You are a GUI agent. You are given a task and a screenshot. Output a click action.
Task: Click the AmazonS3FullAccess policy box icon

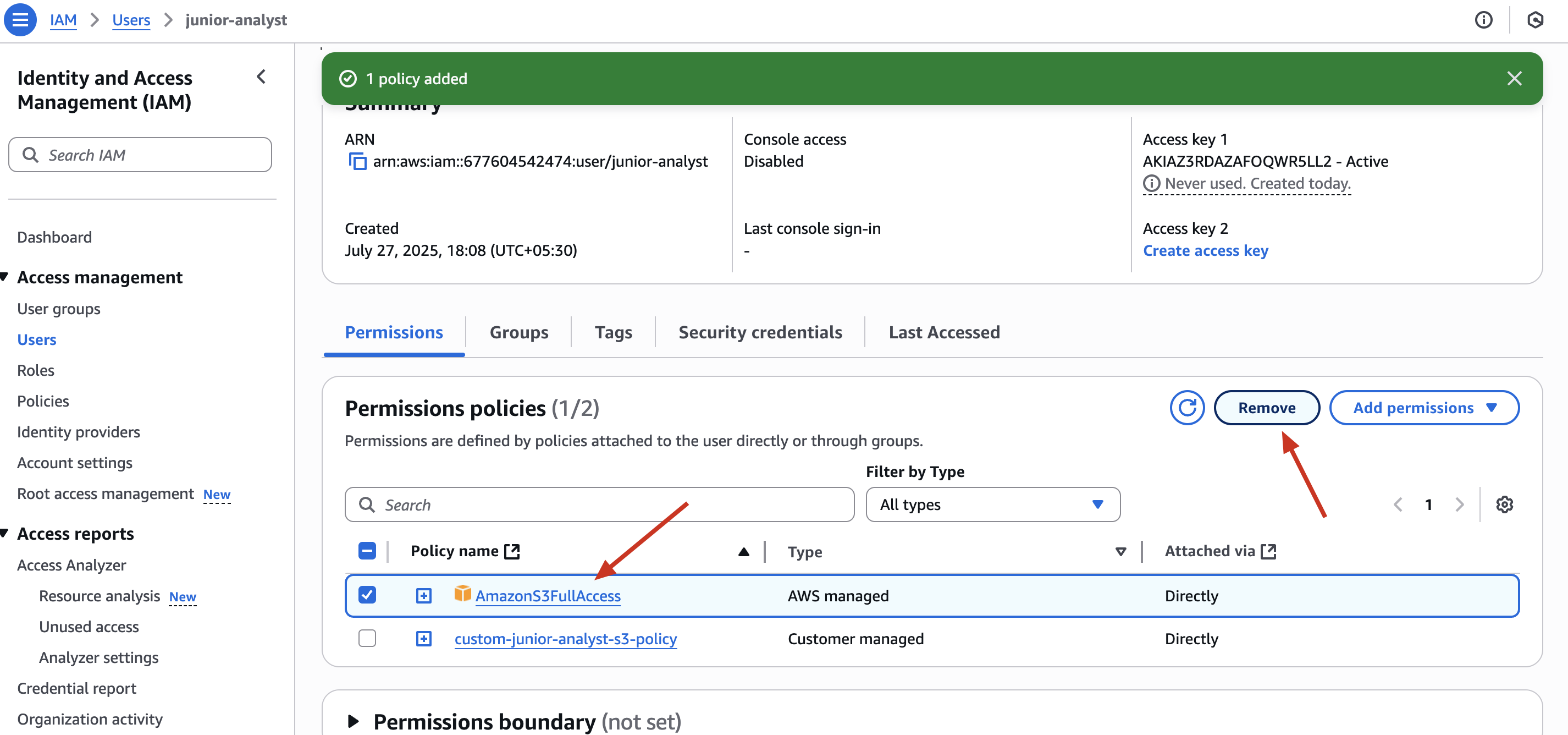[462, 593]
